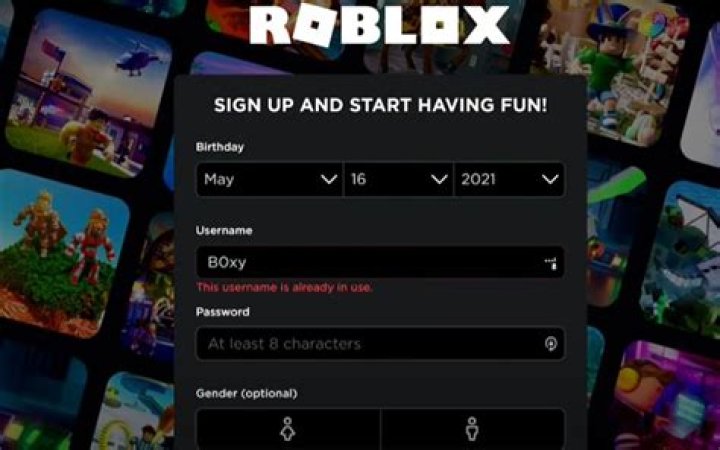Select the male gender icon
This screenshot has width=720, height=450.
(472, 429)
